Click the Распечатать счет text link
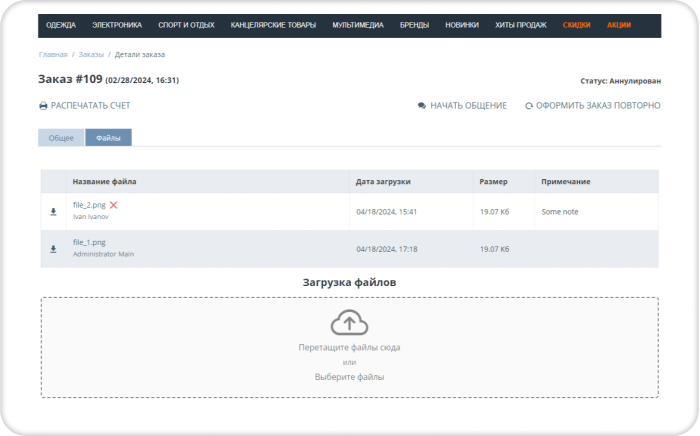The image size is (700, 436). (x=91, y=106)
